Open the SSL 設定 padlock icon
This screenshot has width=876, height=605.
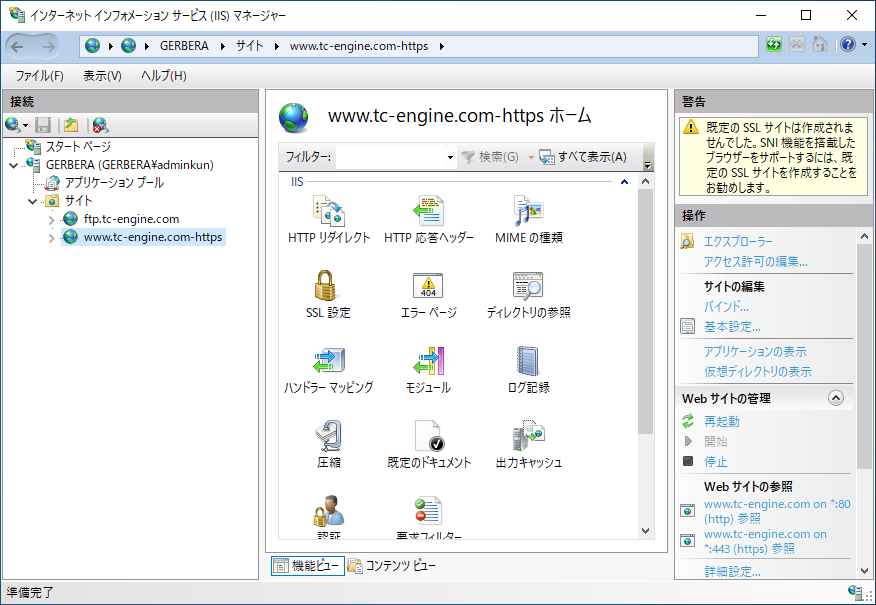(x=326, y=286)
